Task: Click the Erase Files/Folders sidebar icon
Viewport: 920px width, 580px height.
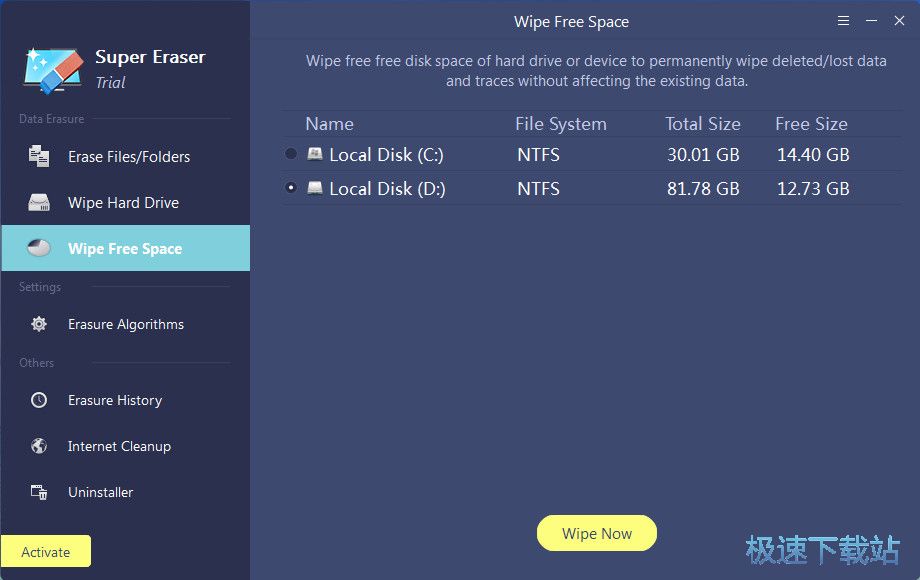Action: (39, 156)
